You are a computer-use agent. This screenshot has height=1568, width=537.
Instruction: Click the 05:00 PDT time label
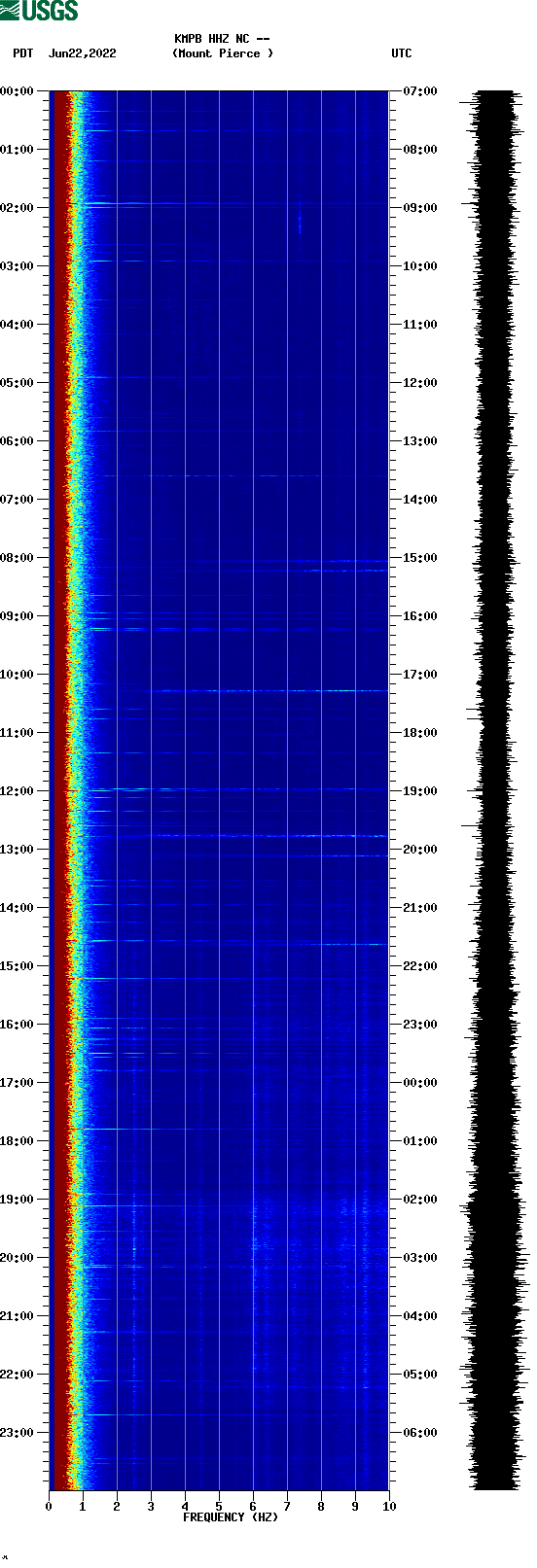pos(17,383)
